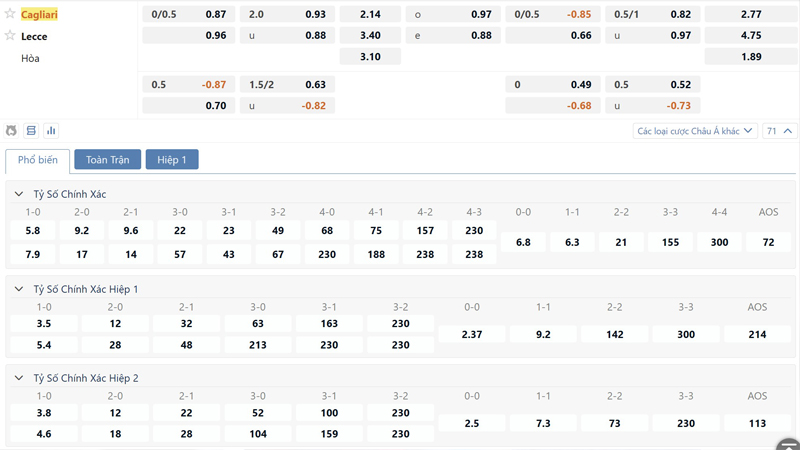Image resolution: width=800 pixels, height=450 pixels.
Task: Collapse the 71 markets counter
Action: pos(779,131)
